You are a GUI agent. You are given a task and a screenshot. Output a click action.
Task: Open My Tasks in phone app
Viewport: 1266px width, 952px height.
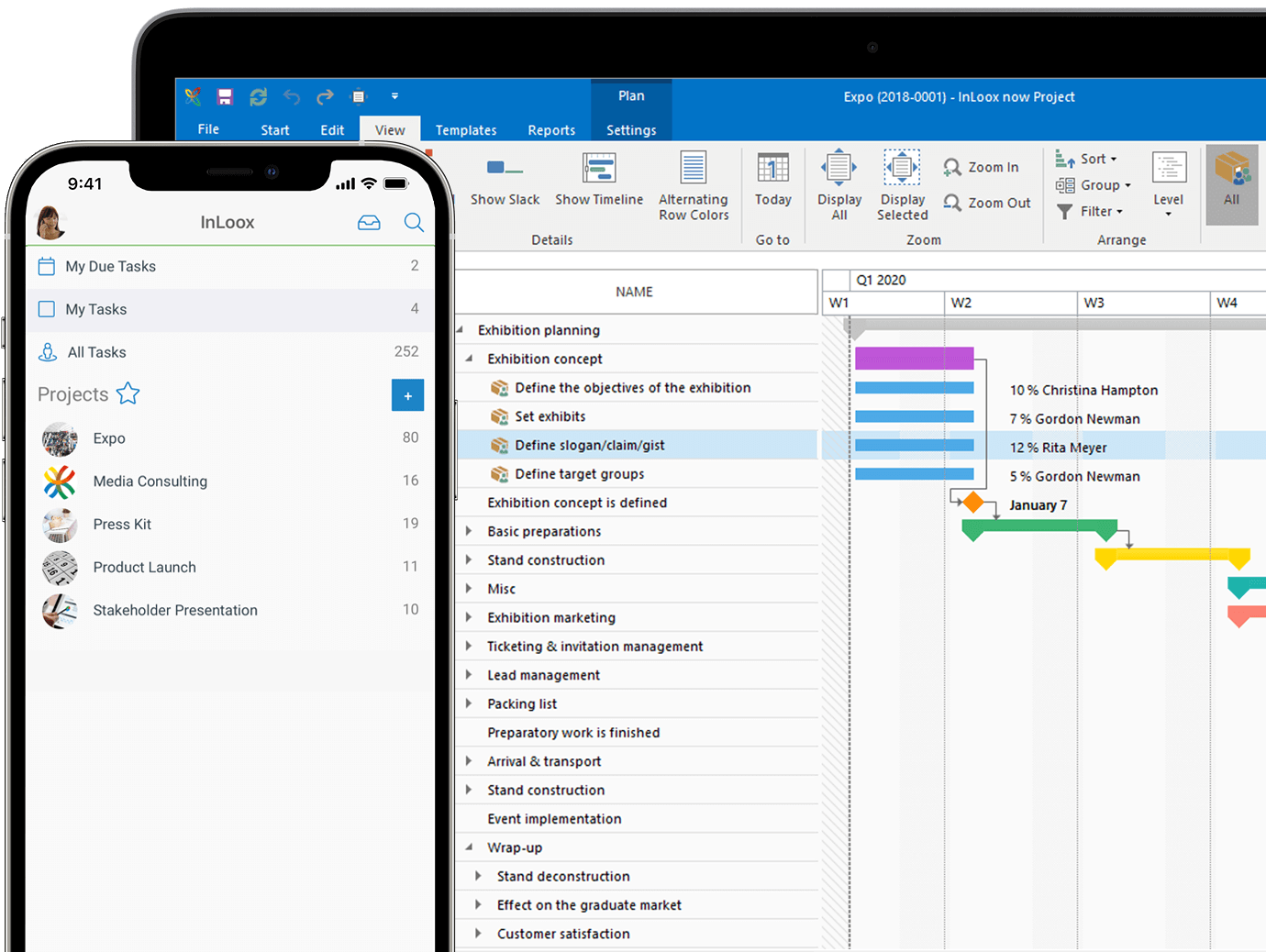point(229,309)
